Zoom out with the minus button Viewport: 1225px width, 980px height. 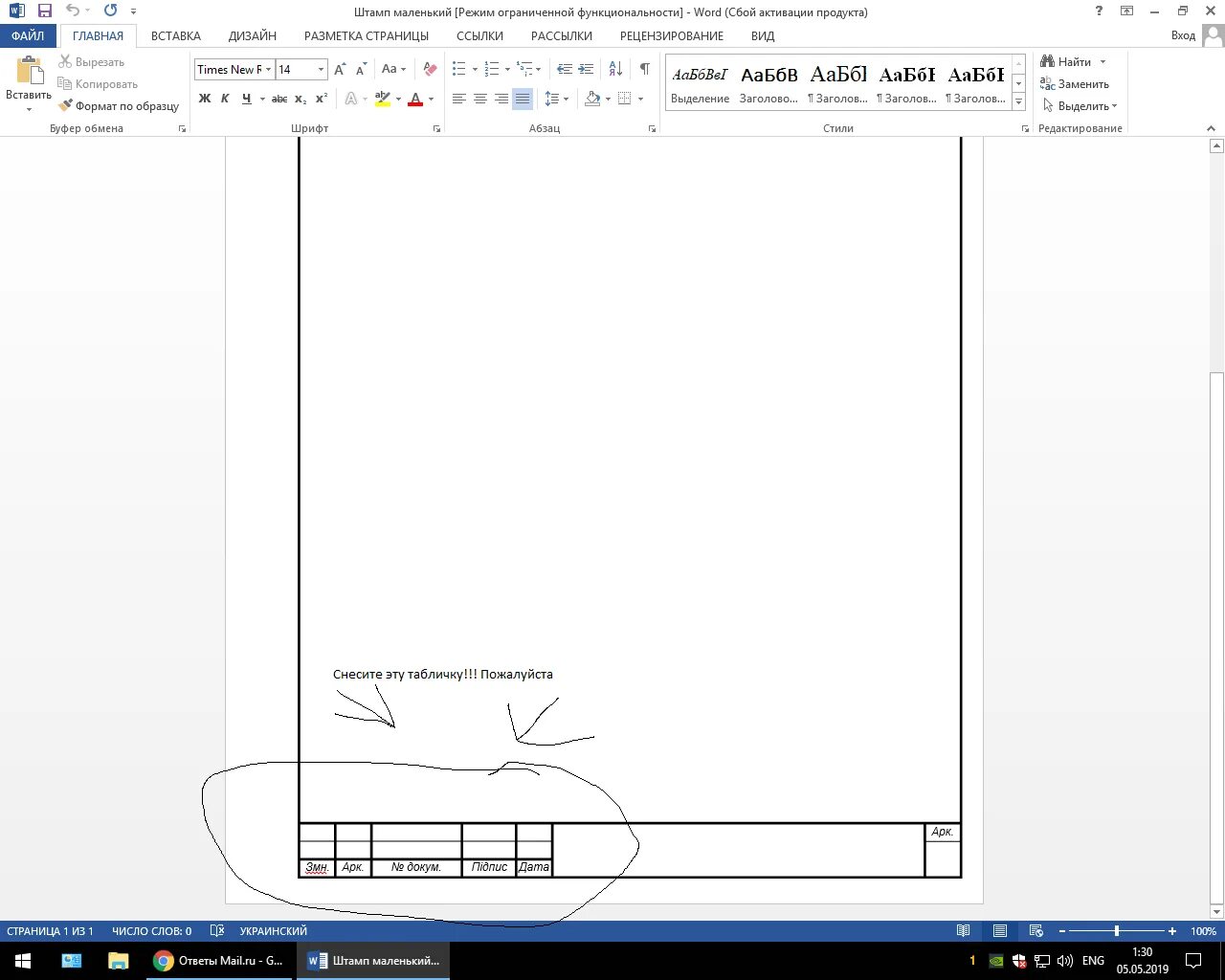(x=1061, y=931)
